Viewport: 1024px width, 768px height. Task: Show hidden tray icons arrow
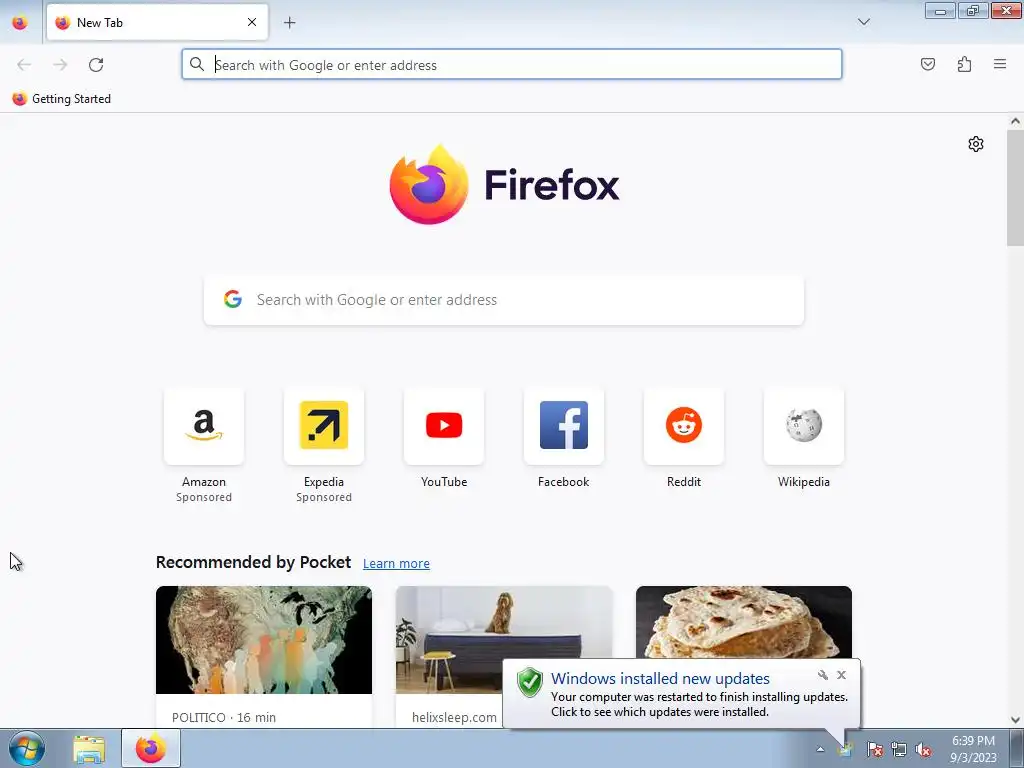point(820,749)
